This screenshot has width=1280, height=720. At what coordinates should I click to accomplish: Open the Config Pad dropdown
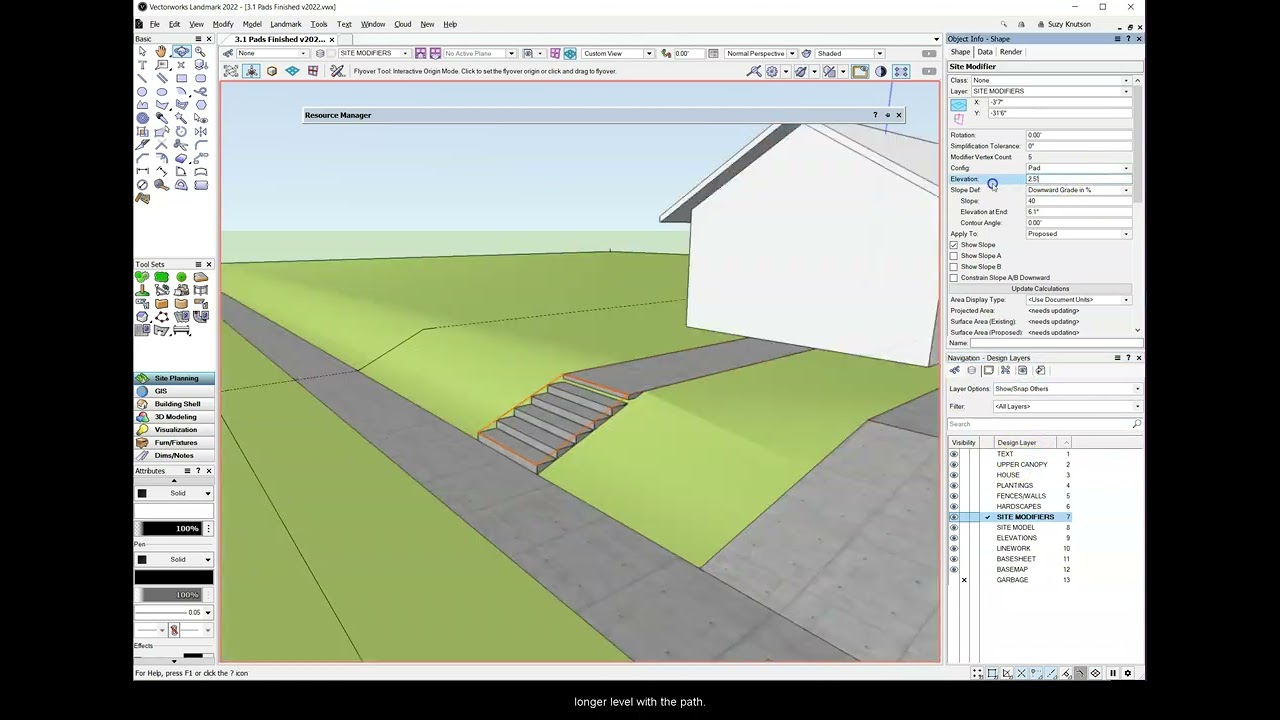click(x=1078, y=168)
